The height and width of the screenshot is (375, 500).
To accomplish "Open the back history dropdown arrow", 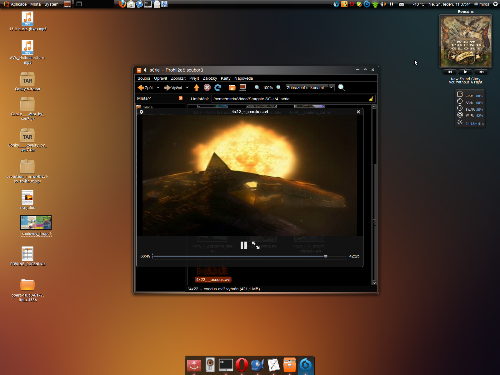I will pyautogui.click(x=158, y=88).
